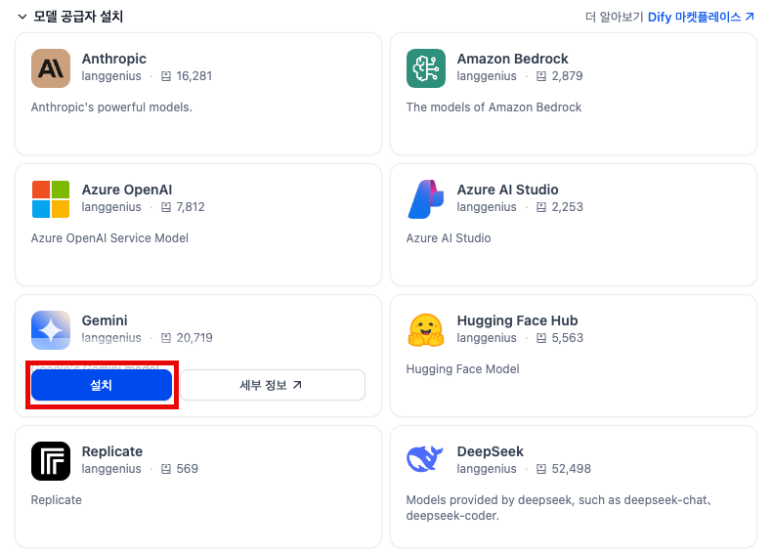
Task: Click the Azure AI Studio card title
Action: tap(507, 190)
